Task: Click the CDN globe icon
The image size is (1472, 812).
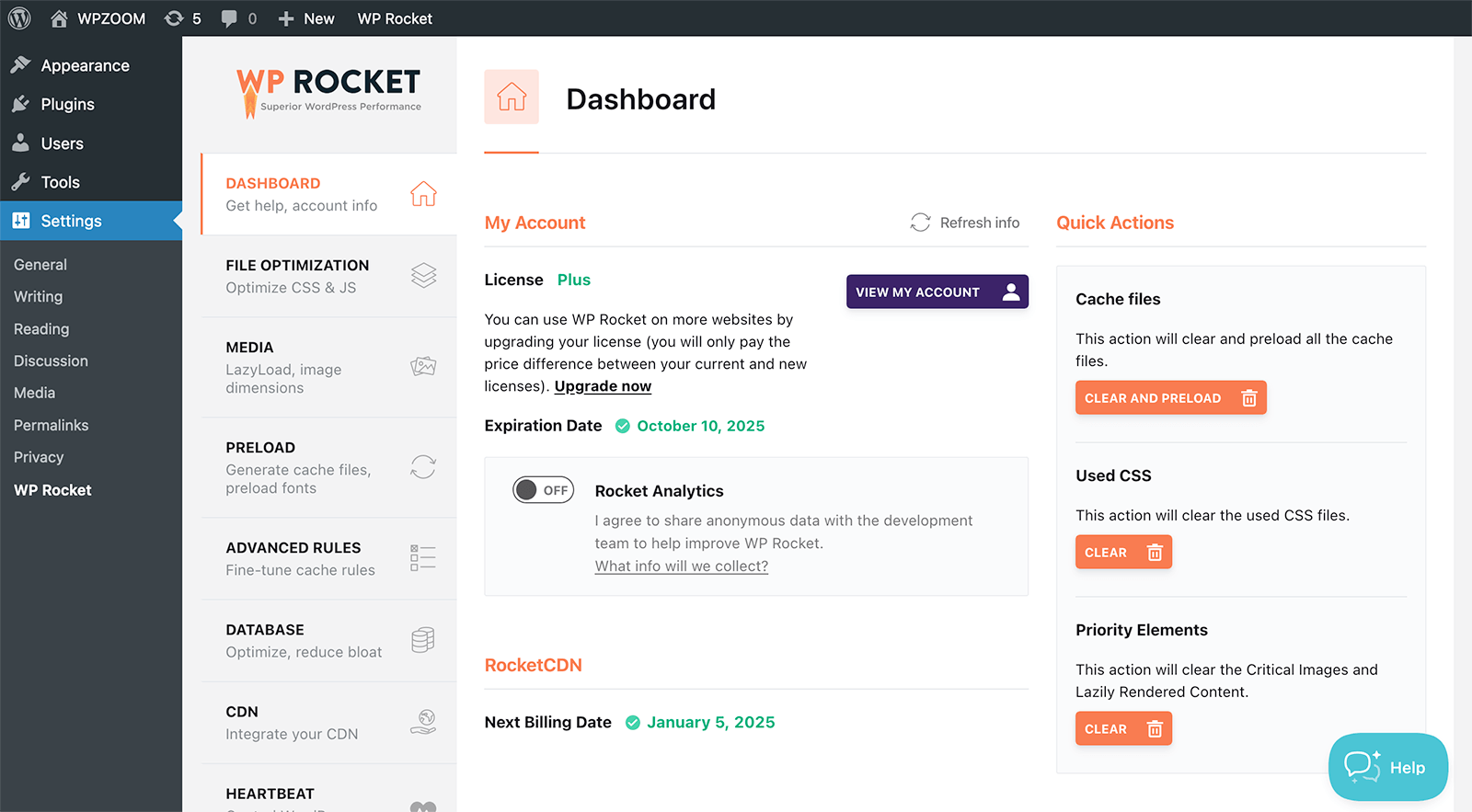Action: click(423, 722)
